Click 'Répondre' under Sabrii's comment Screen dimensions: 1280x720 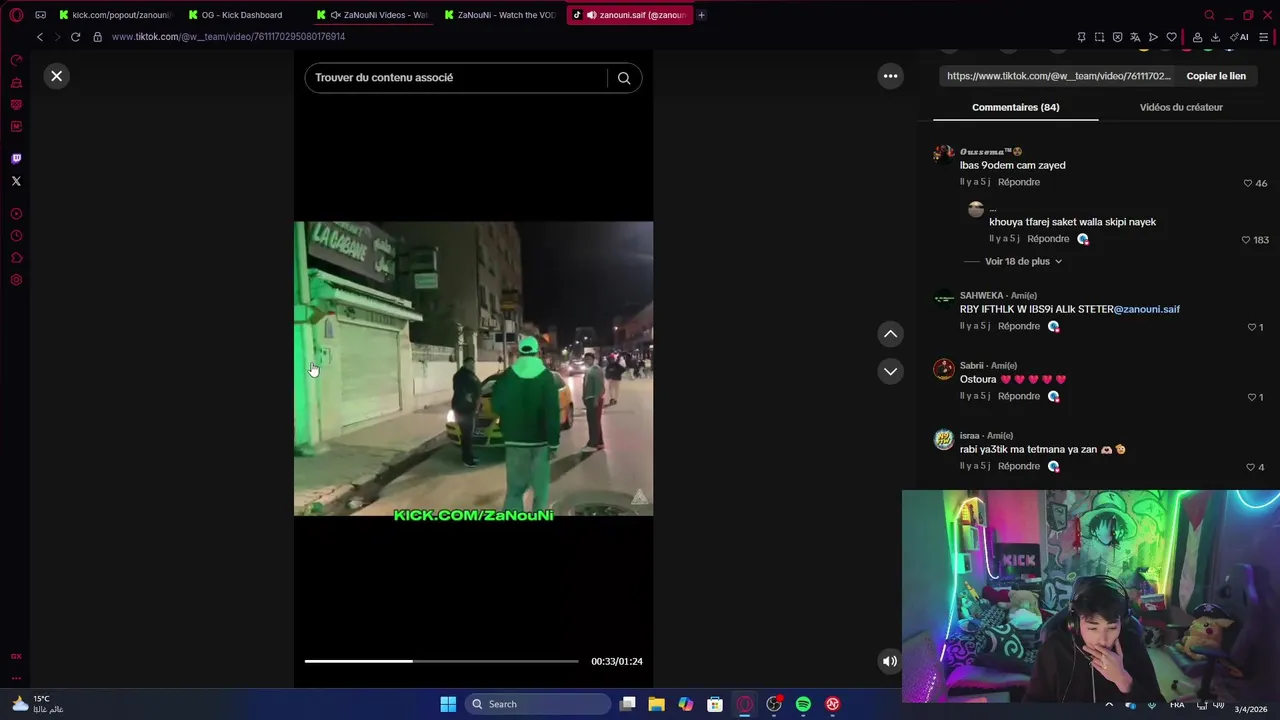tap(1019, 396)
